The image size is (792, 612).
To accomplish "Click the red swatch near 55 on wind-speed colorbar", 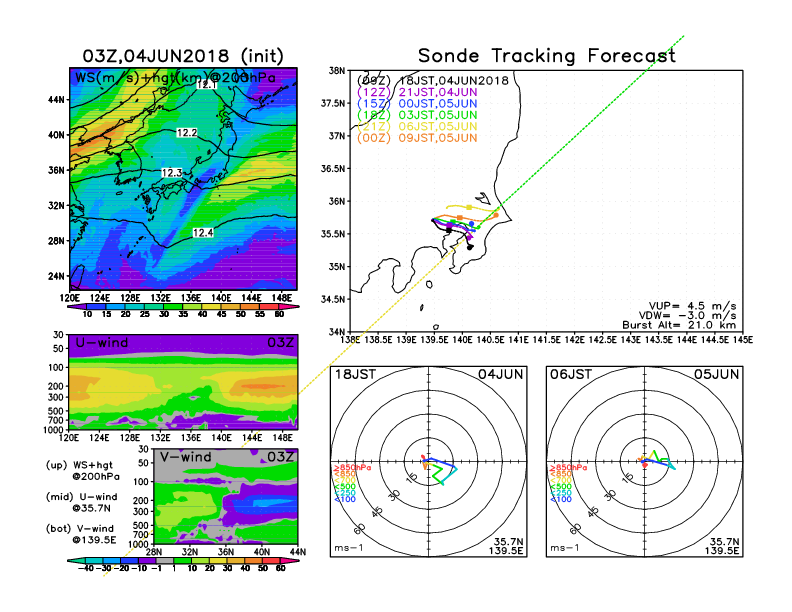I will 269,307.
